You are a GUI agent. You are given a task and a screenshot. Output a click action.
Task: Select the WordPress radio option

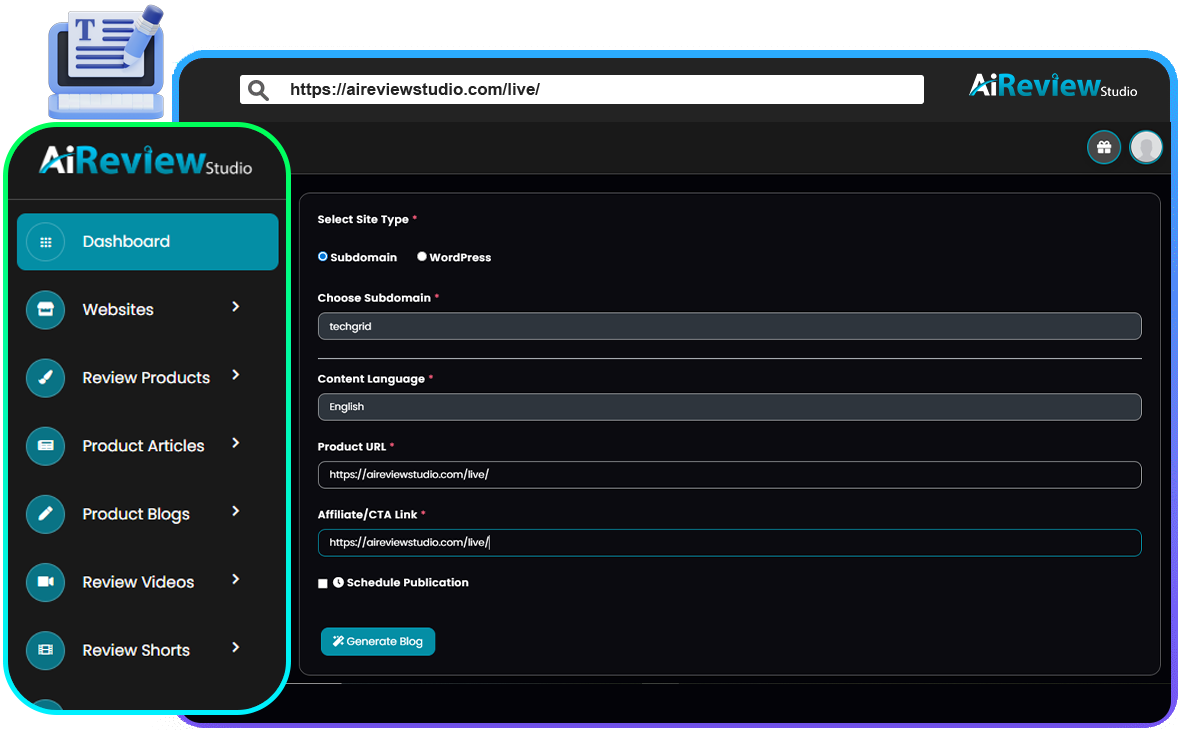(x=422, y=257)
